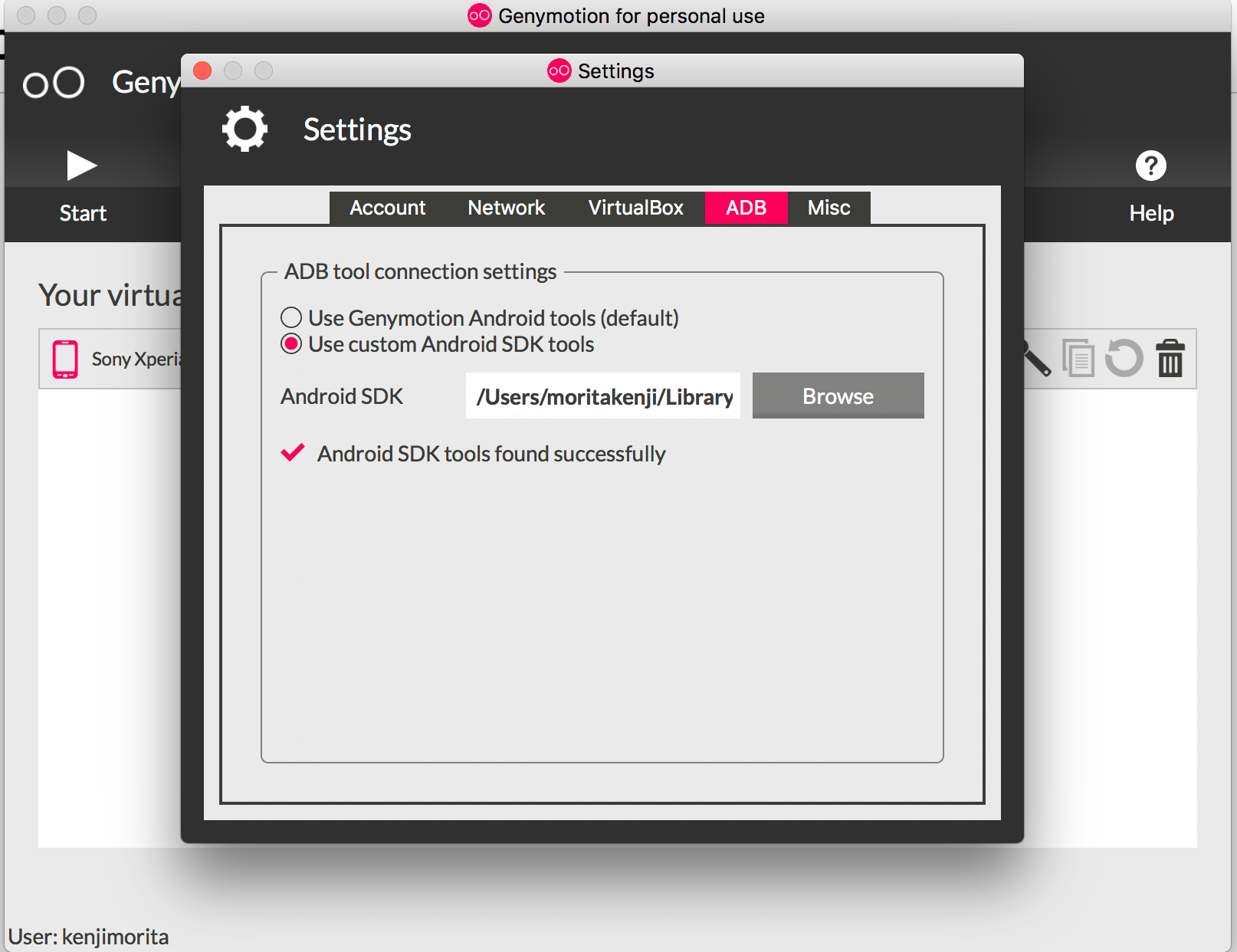Select Use Genymotion Android tools (default)
The width and height of the screenshot is (1237, 952).
point(480,317)
